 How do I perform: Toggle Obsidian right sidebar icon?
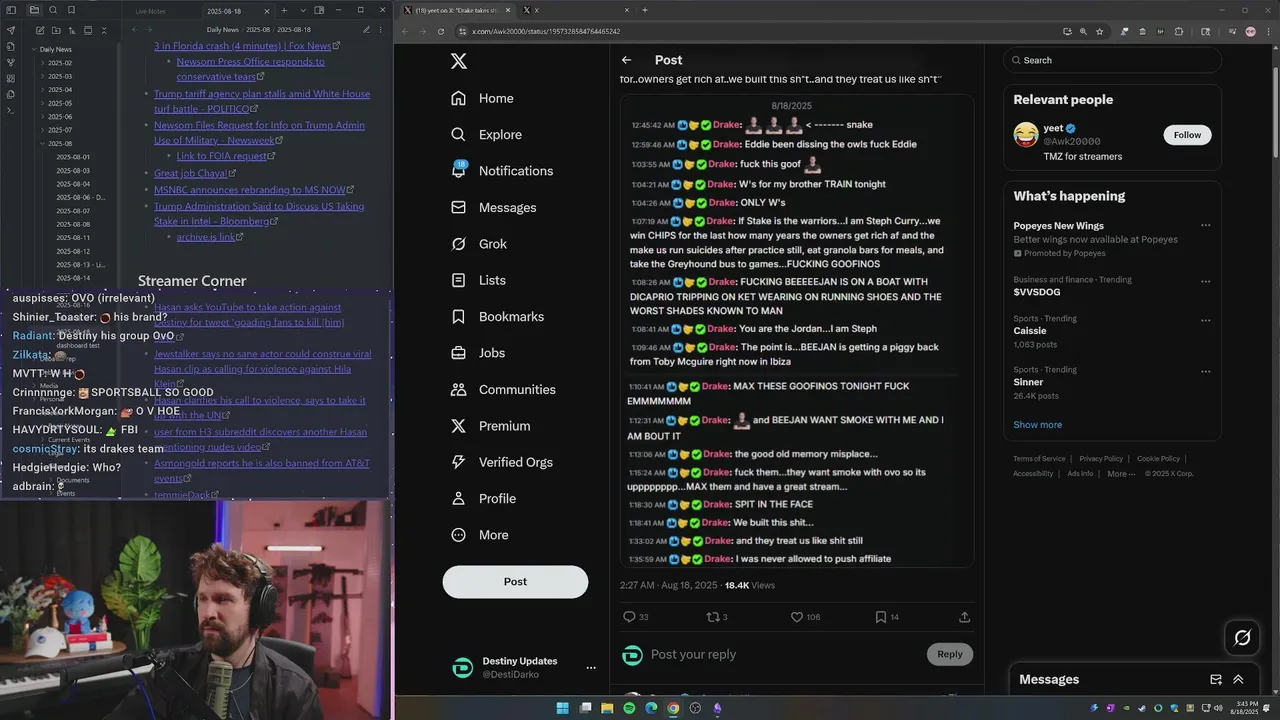319,10
